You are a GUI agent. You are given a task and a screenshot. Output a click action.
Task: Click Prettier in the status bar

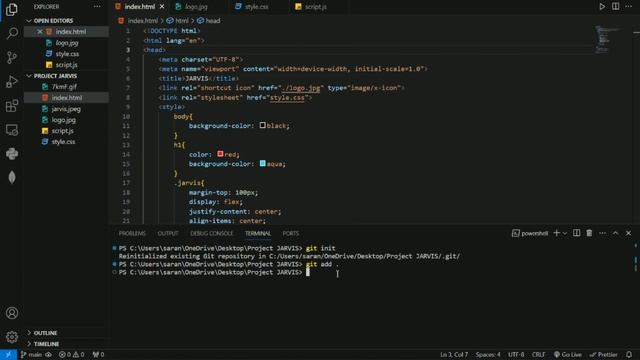point(603,354)
